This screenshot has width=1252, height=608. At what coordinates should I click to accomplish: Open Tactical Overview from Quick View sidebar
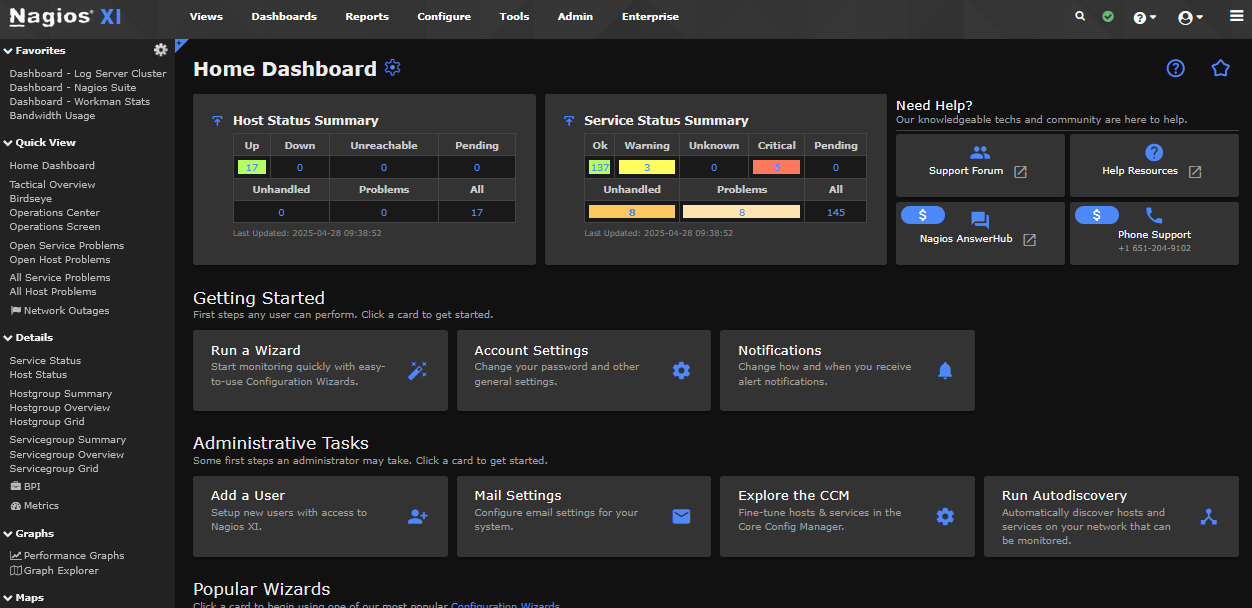51,184
